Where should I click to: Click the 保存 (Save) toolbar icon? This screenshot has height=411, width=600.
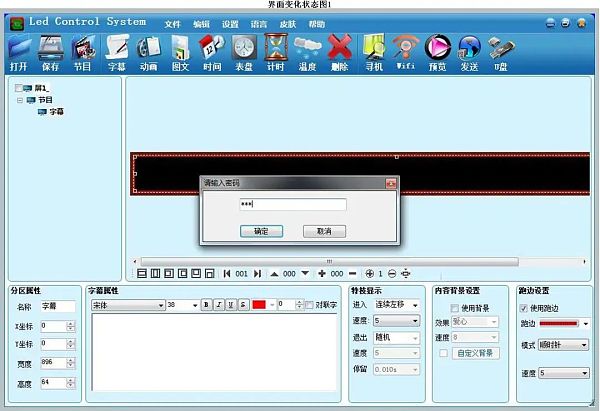[x=51, y=51]
